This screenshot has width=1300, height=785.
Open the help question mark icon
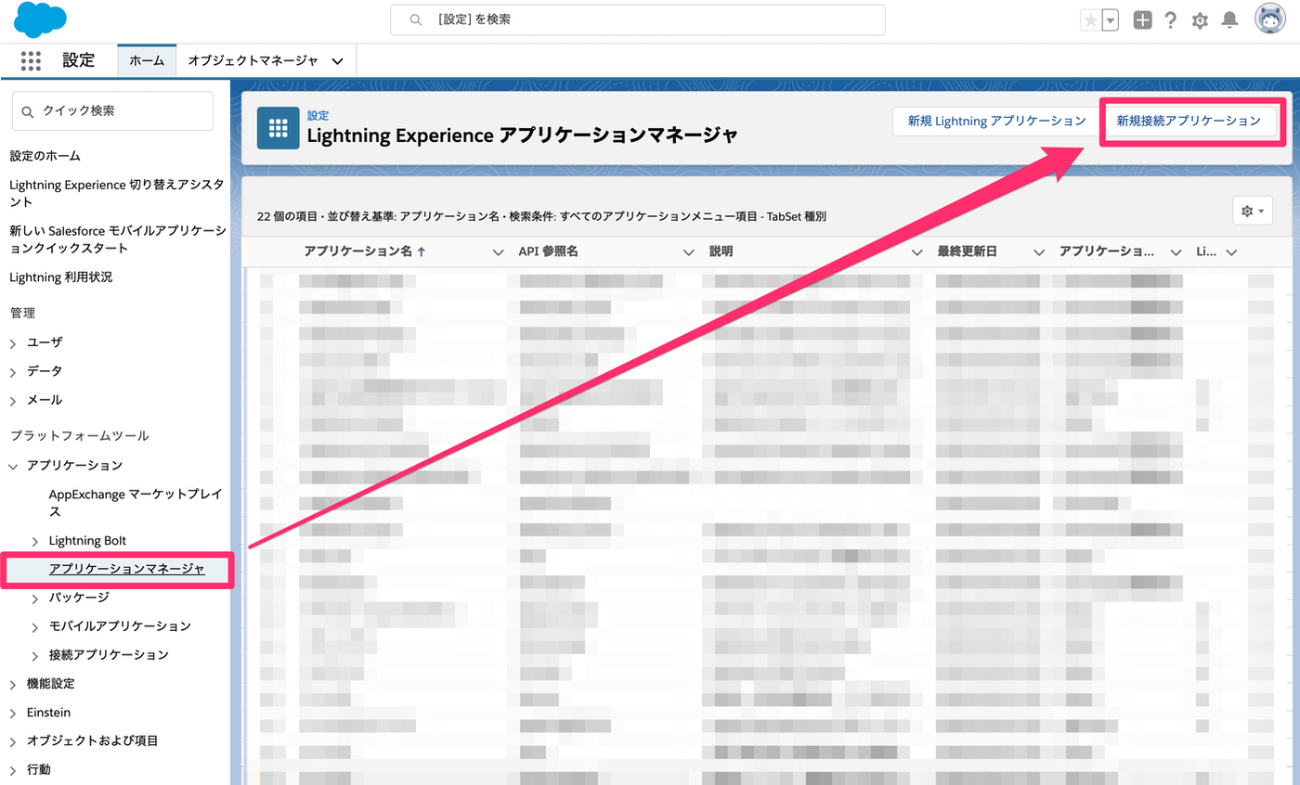1171,20
